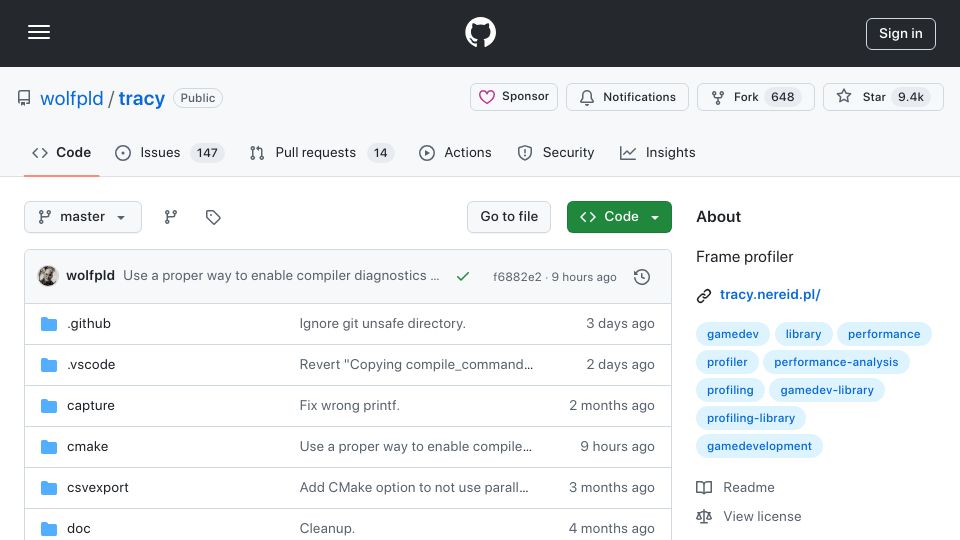The width and height of the screenshot is (960, 540).
Task: Open the capture folder
Action: 91,405
